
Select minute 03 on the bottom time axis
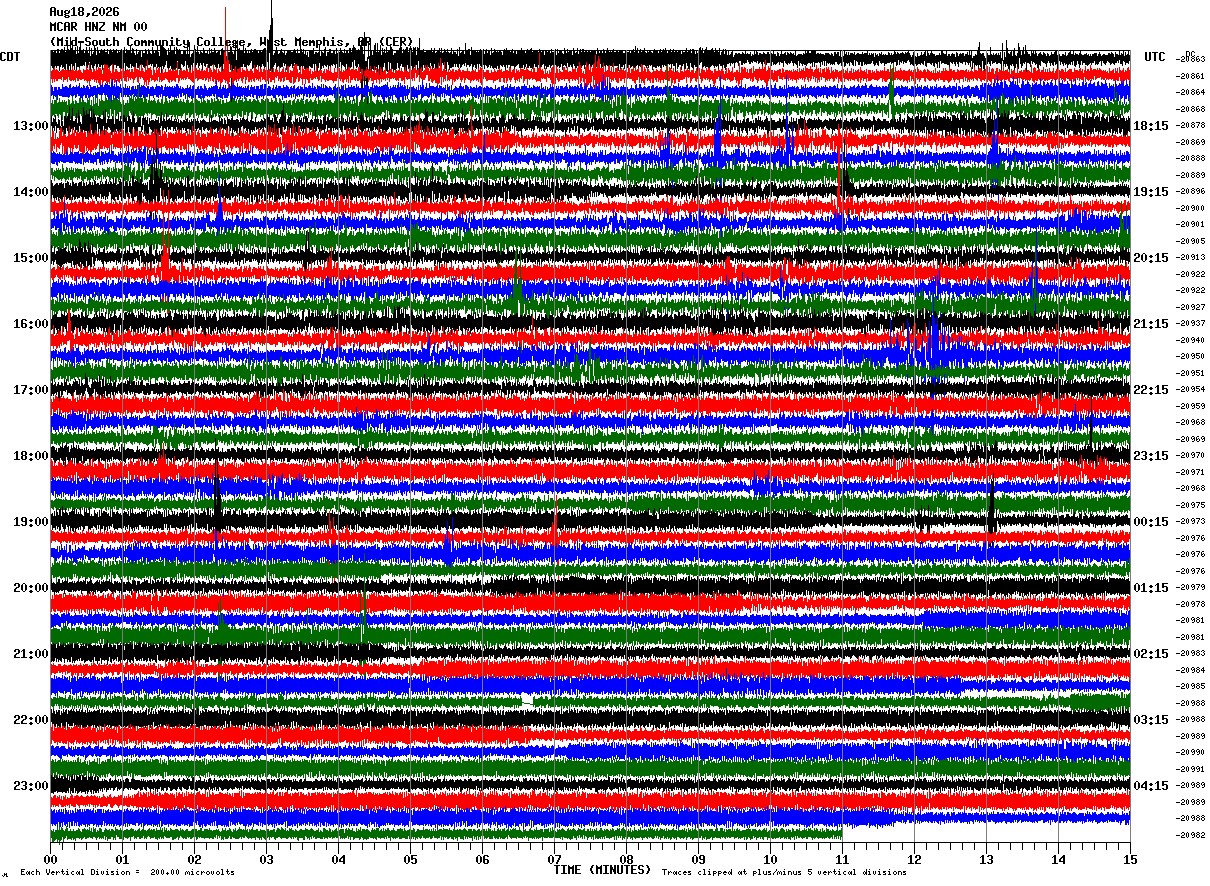tap(266, 859)
